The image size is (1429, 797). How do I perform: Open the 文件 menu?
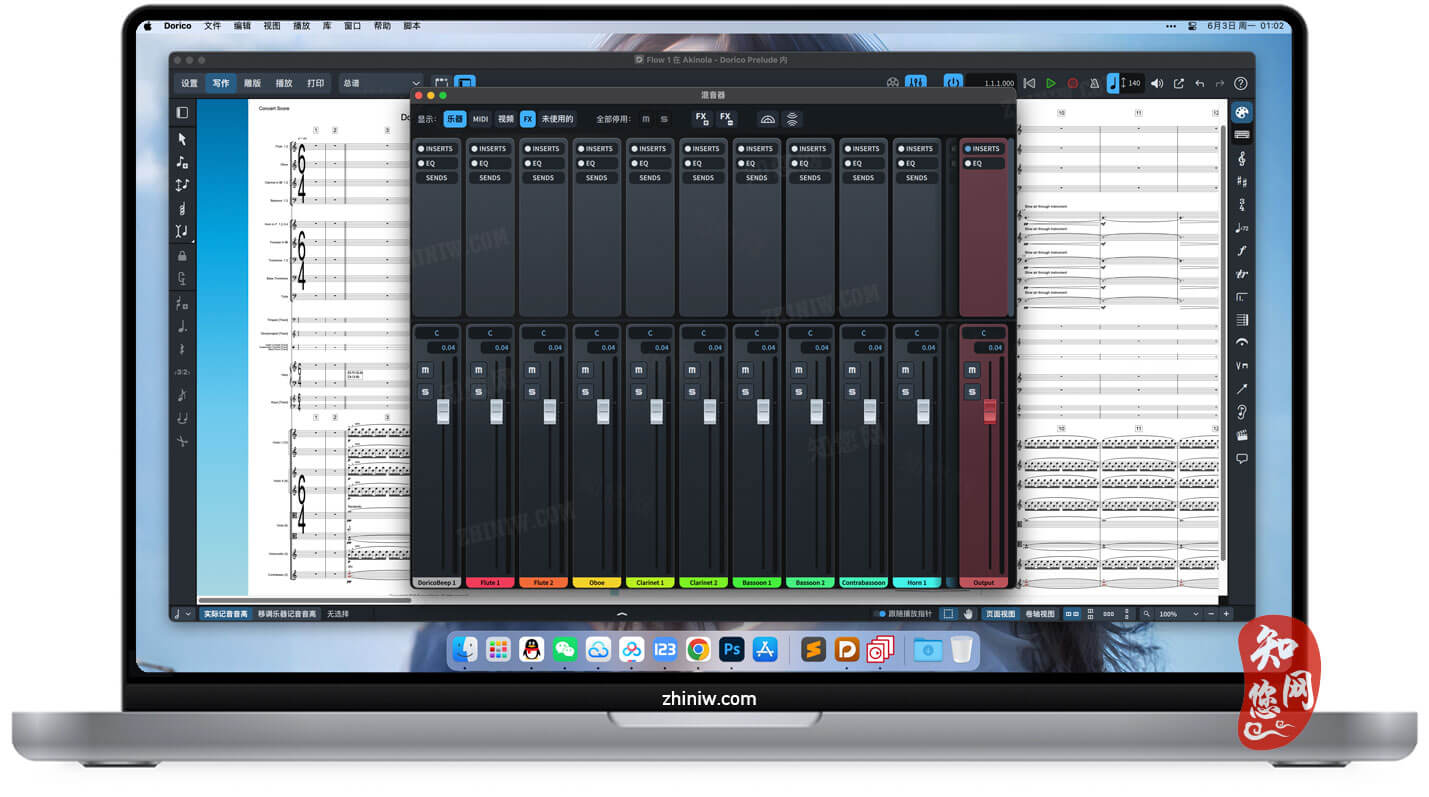[x=212, y=26]
